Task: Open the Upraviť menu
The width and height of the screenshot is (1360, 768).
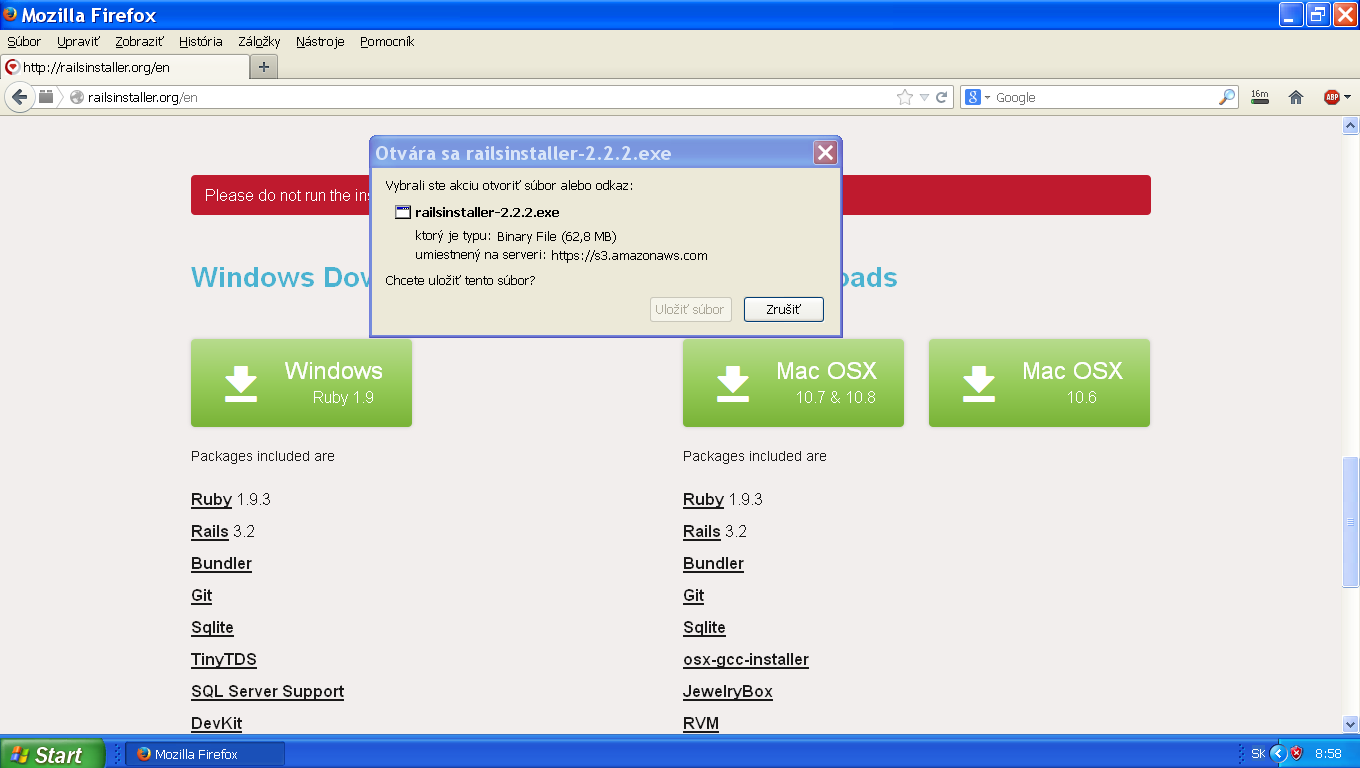Action: tap(79, 42)
